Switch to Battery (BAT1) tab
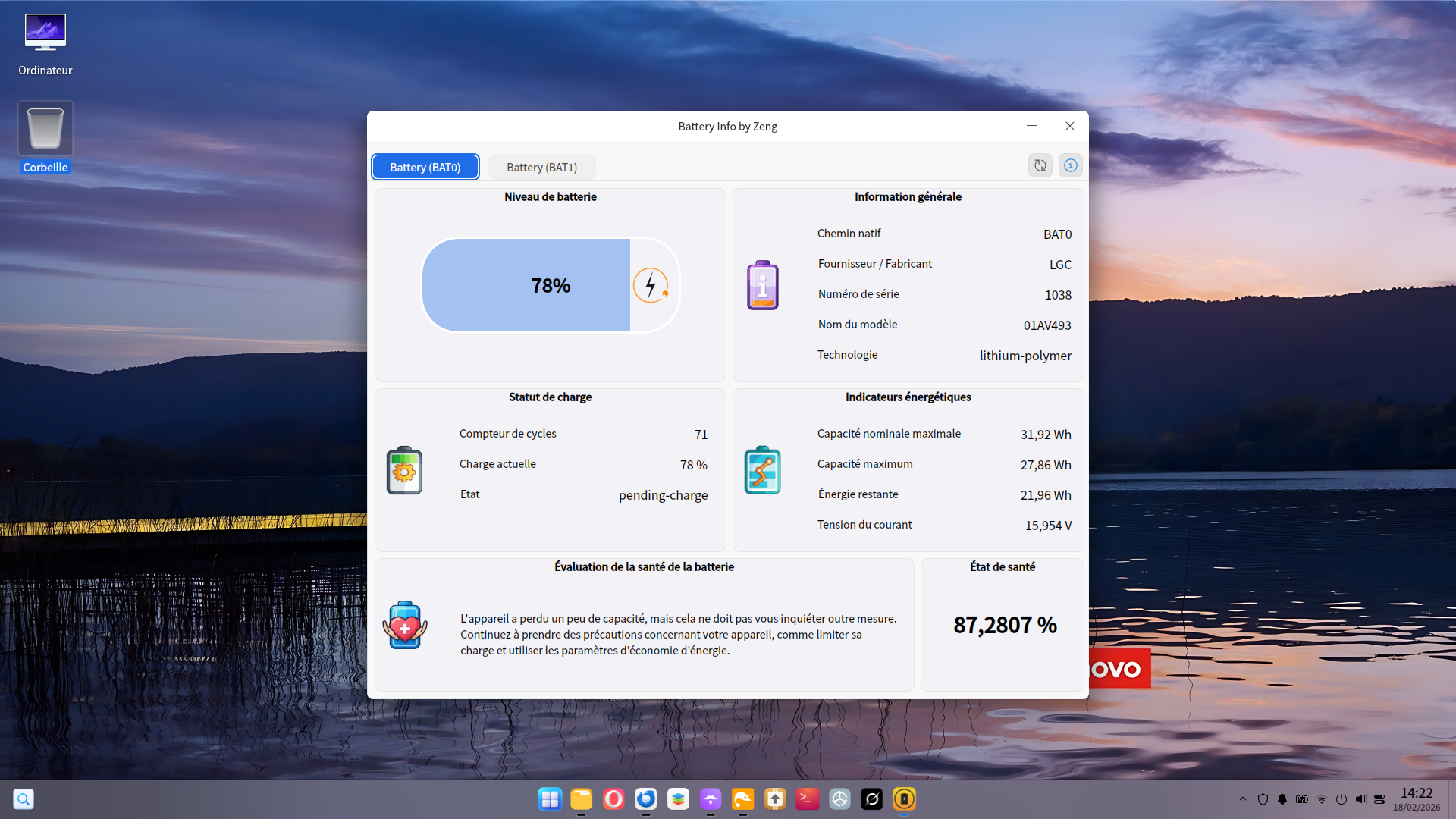Viewport: 1456px width, 819px height. 541,167
